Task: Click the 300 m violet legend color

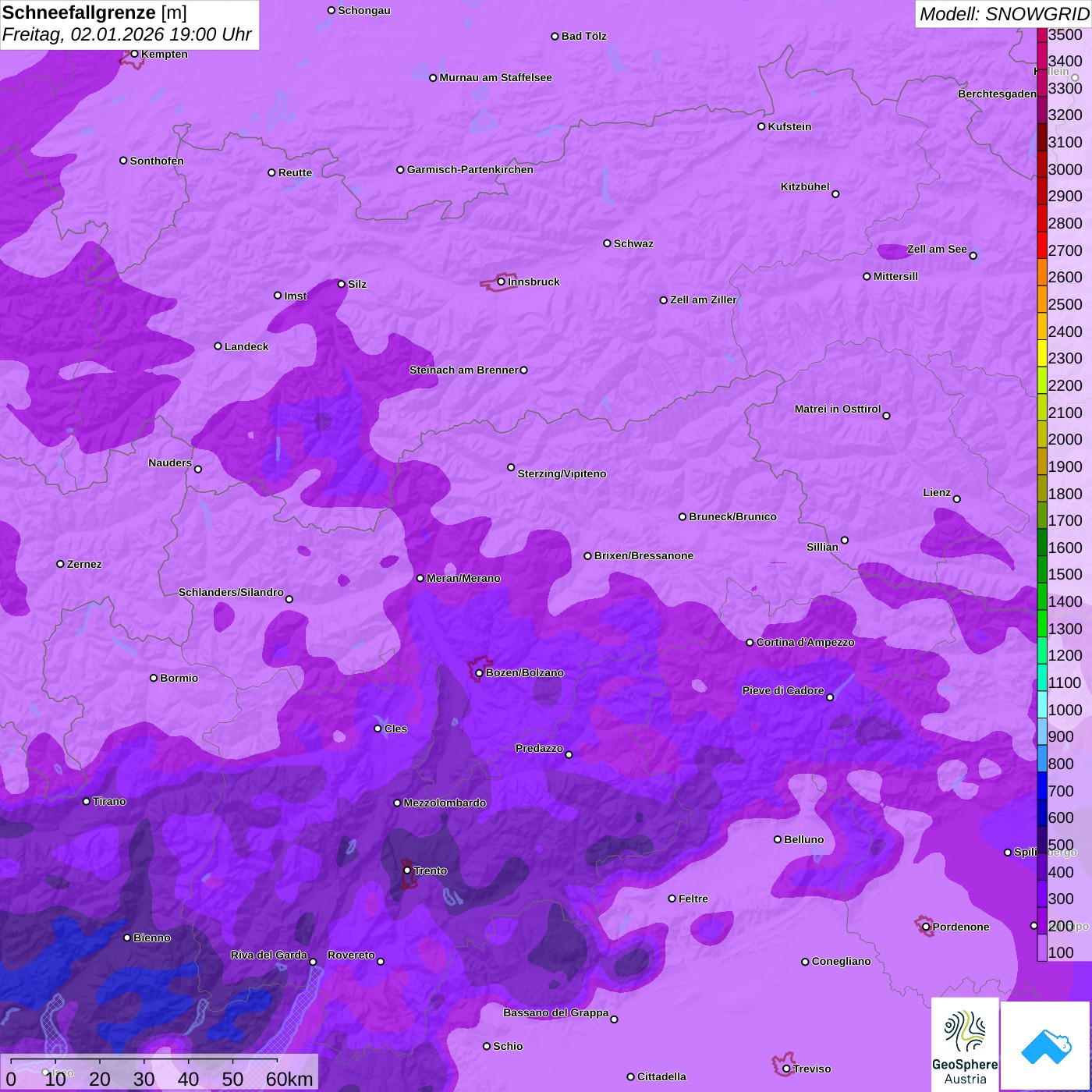Action: coord(1042,894)
